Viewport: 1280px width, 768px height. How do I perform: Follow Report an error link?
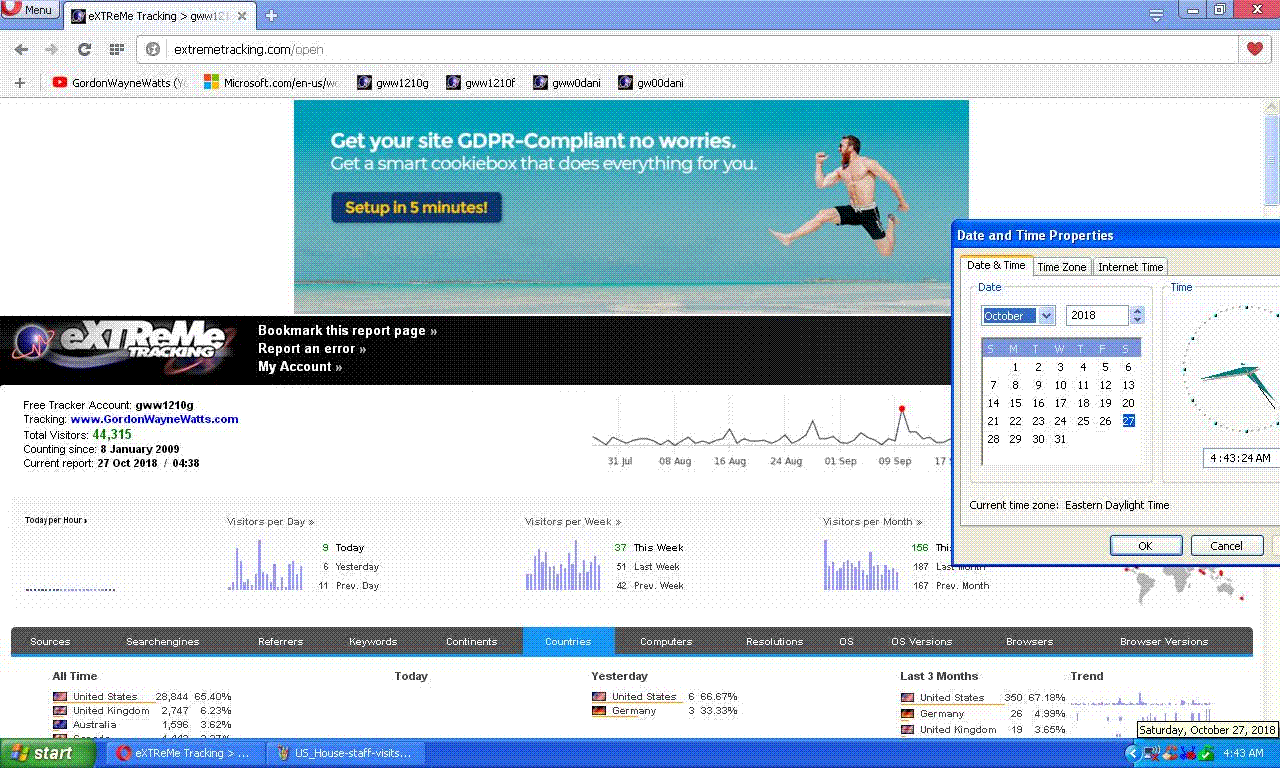[312, 349]
